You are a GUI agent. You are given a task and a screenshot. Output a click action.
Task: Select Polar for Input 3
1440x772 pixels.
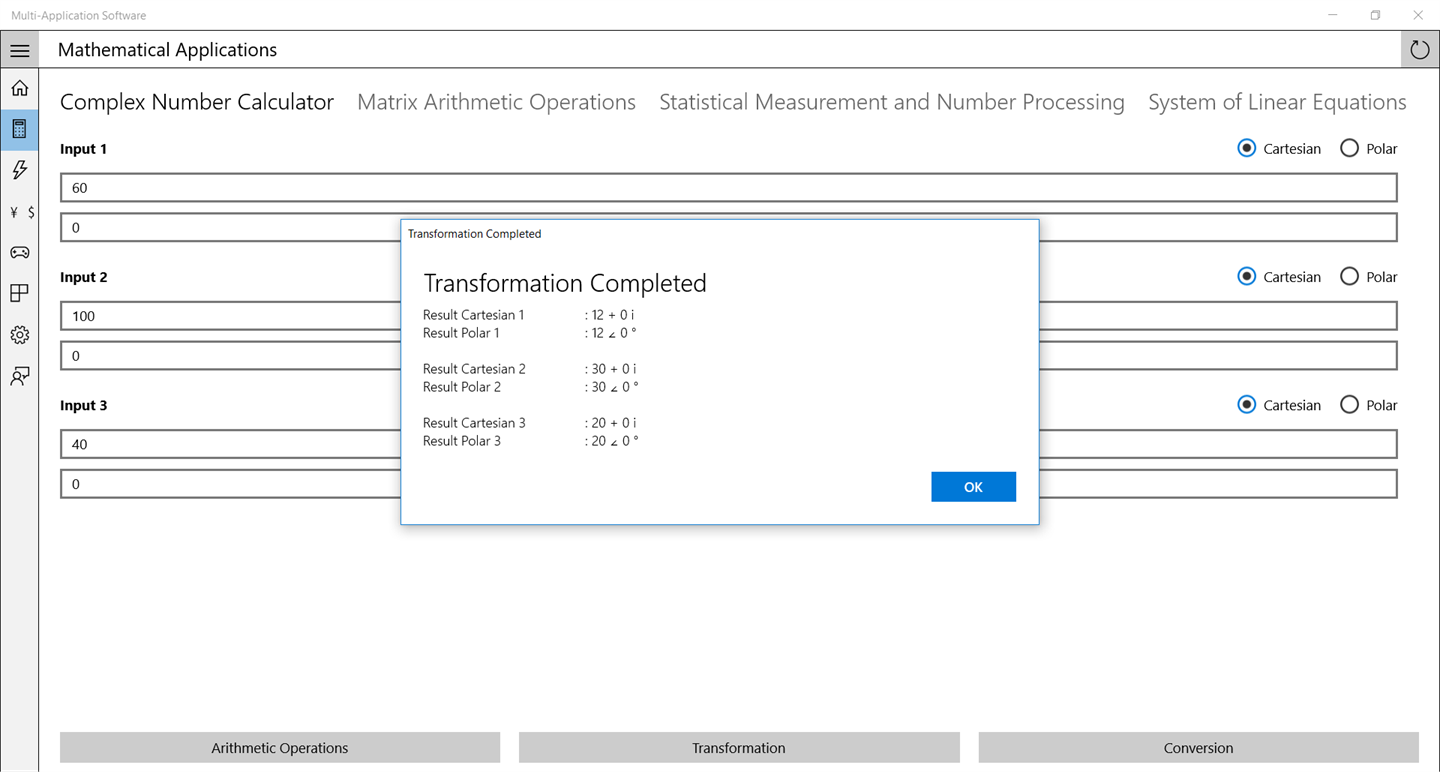(x=1369, y=405)
